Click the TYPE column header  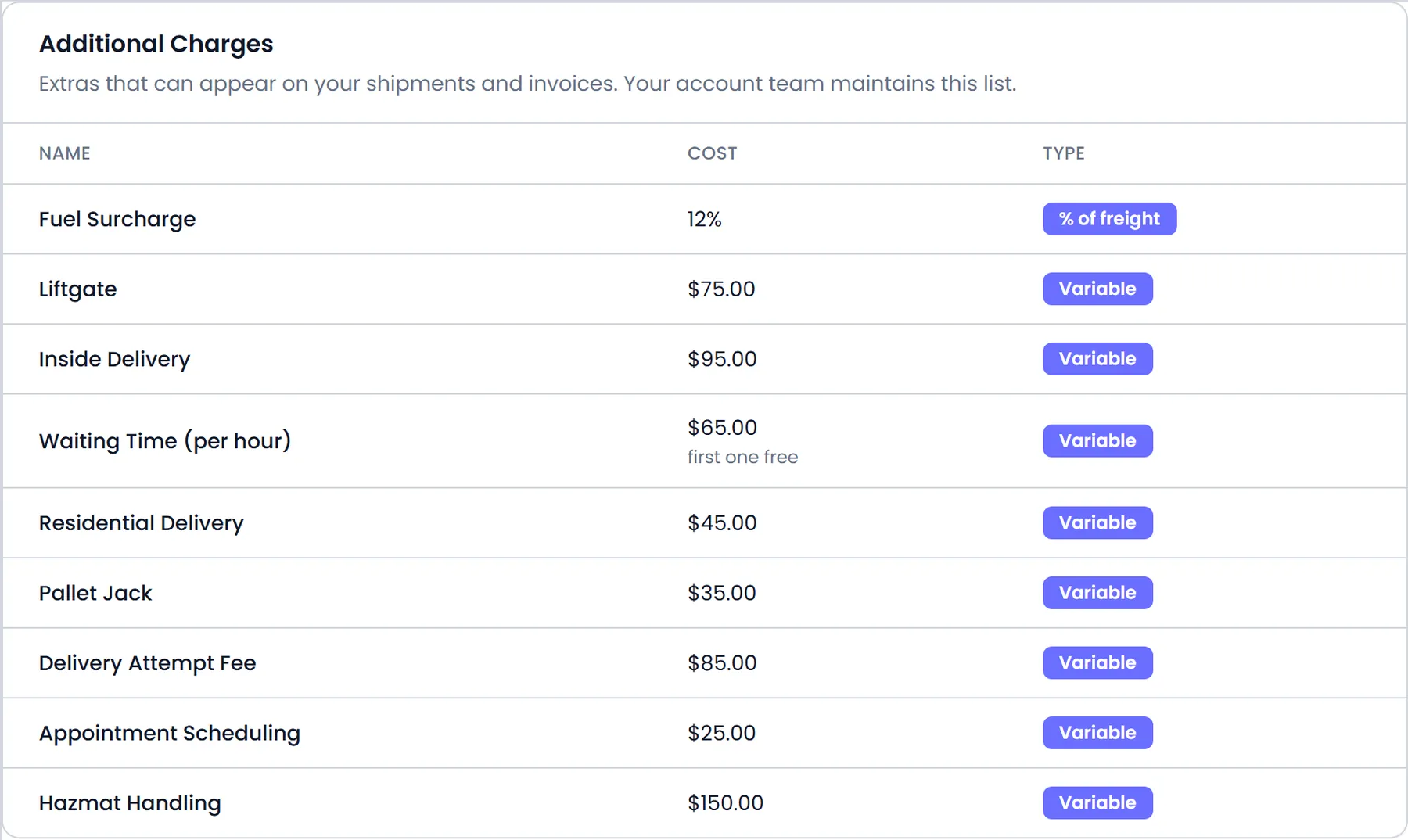tap(1063, 153)
